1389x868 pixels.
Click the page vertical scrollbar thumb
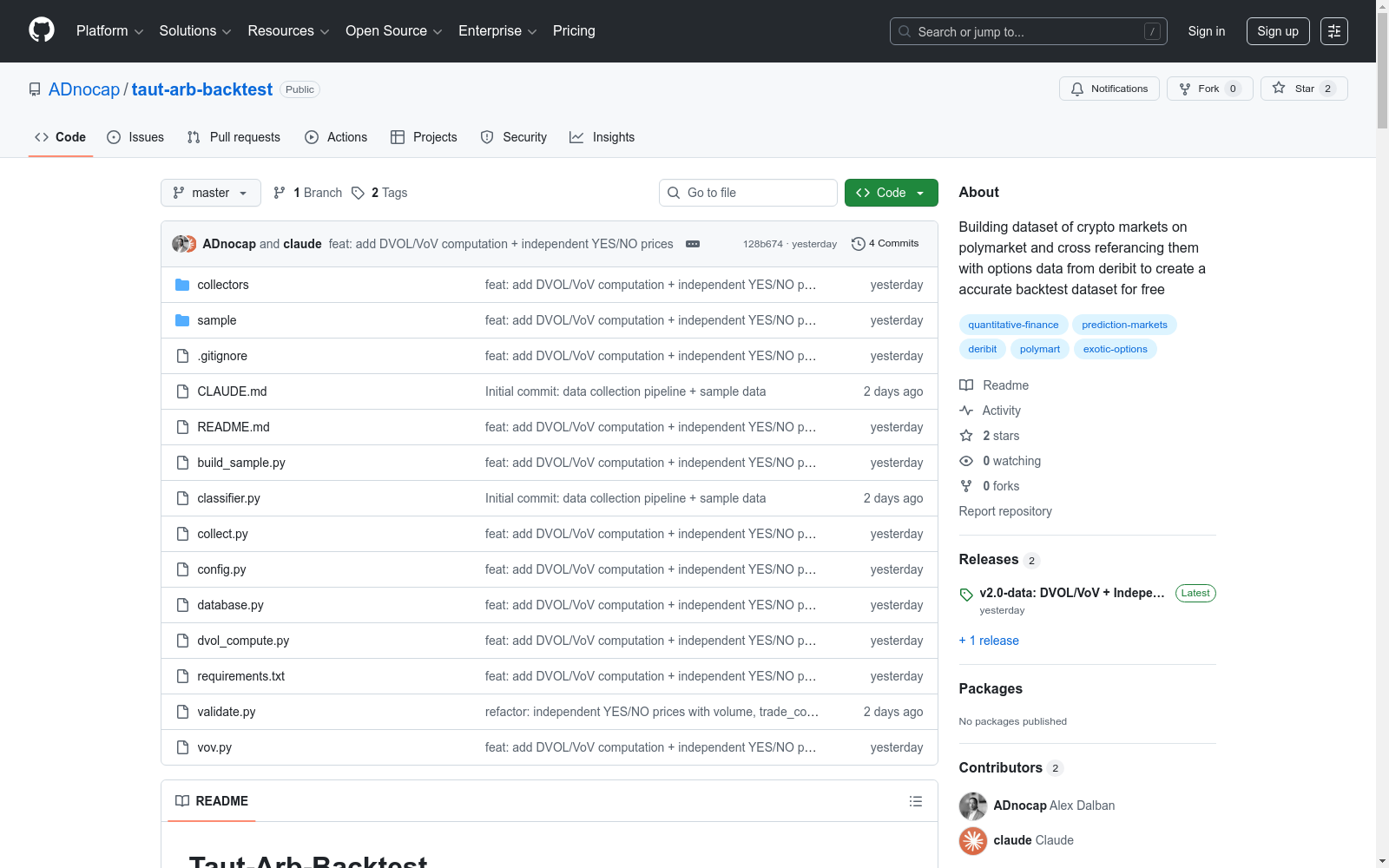pos(1382,71)
